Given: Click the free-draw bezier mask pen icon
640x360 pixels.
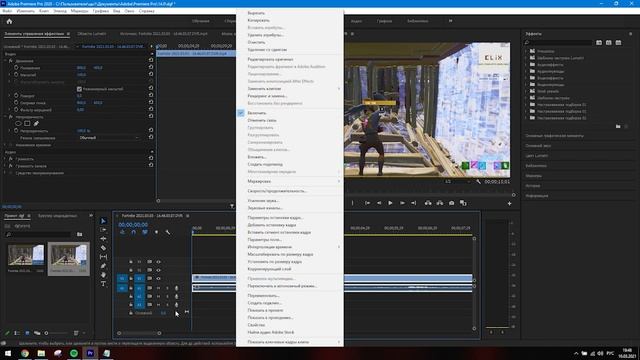Looking at the screenshot, I should tap(36, 123).
